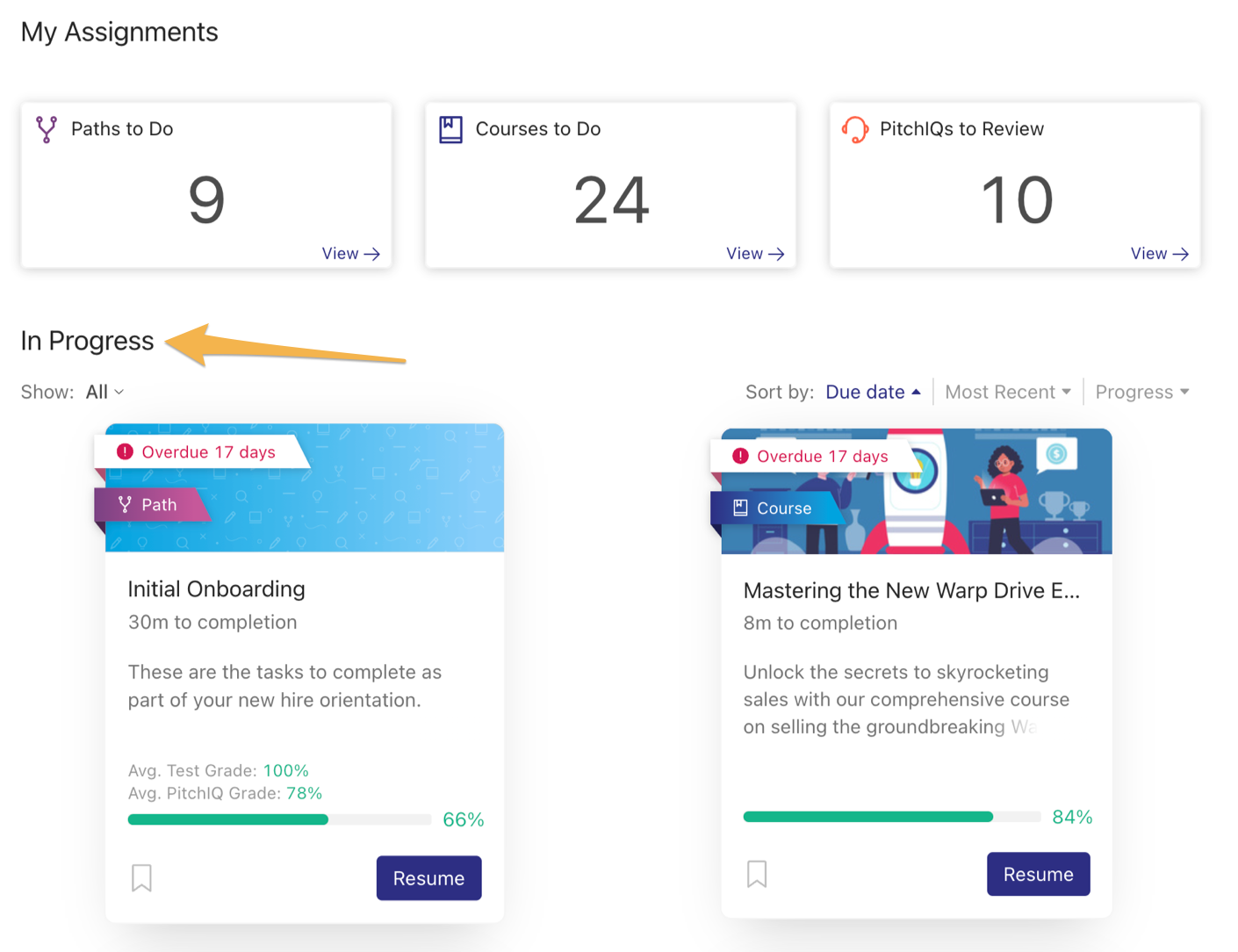Viewport: 1238px width, 952px height.
Task: View the 9 Paths to Do
Action: click(350, 254)
